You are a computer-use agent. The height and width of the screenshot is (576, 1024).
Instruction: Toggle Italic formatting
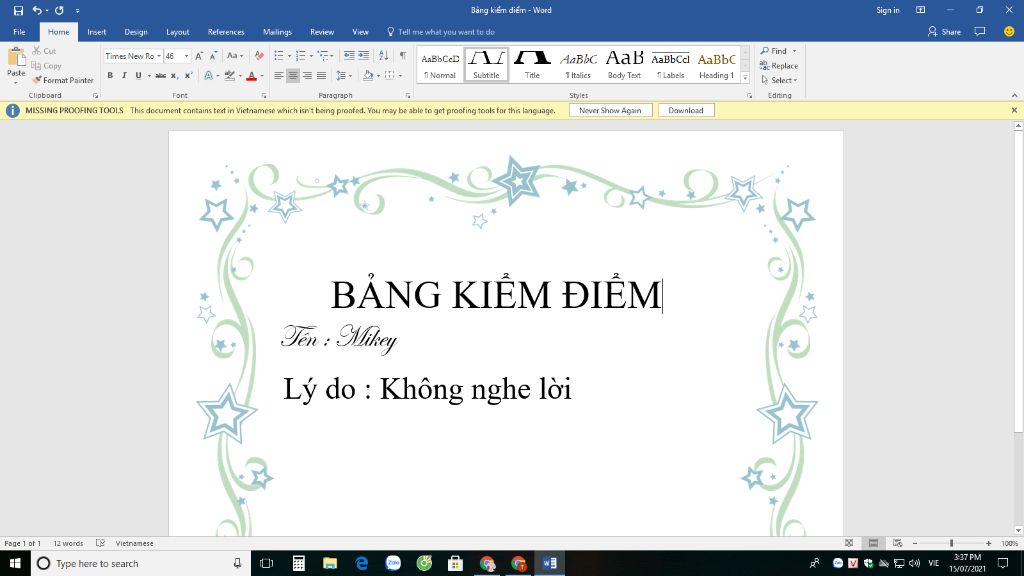pos(124,76)
